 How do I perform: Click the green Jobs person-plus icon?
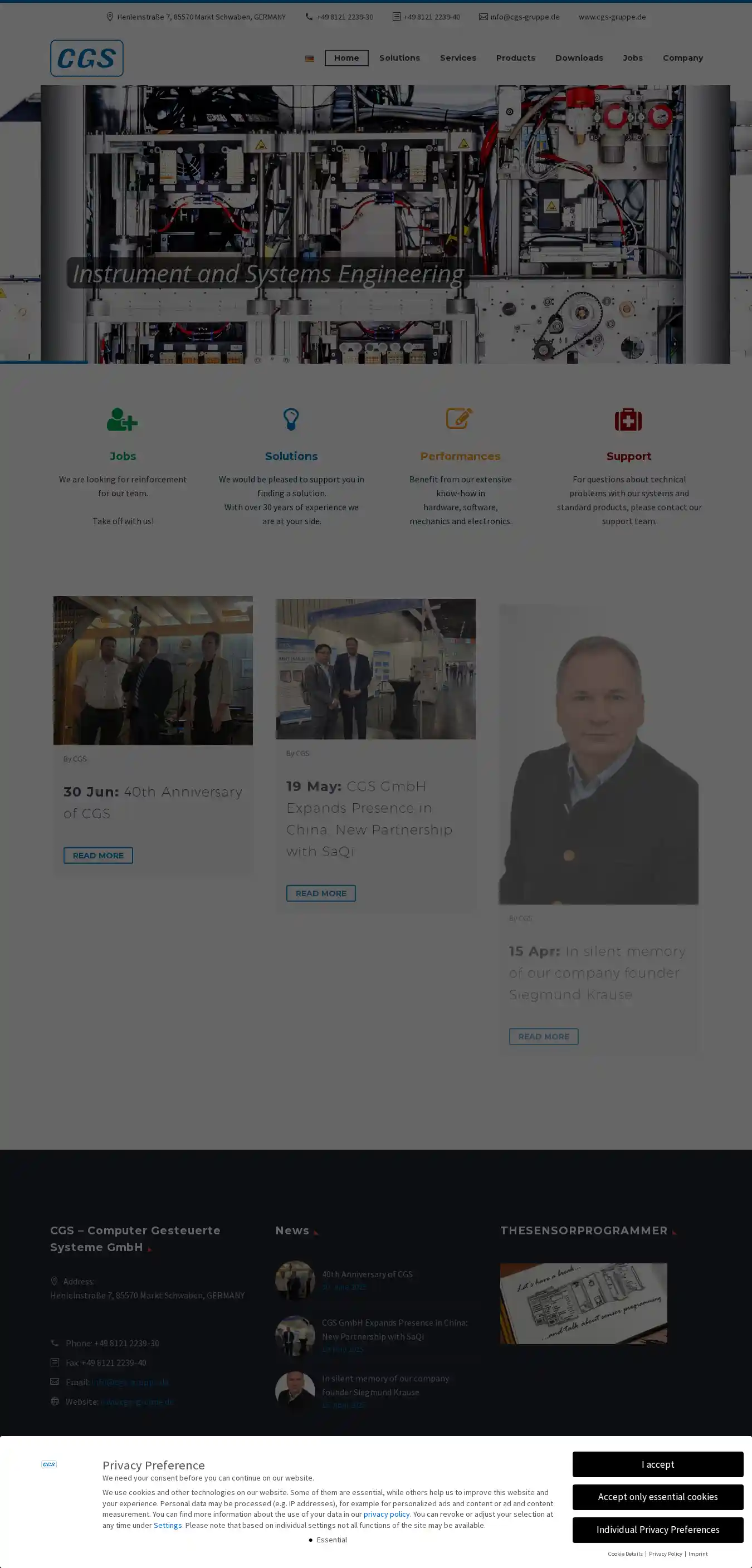[123, 419]
